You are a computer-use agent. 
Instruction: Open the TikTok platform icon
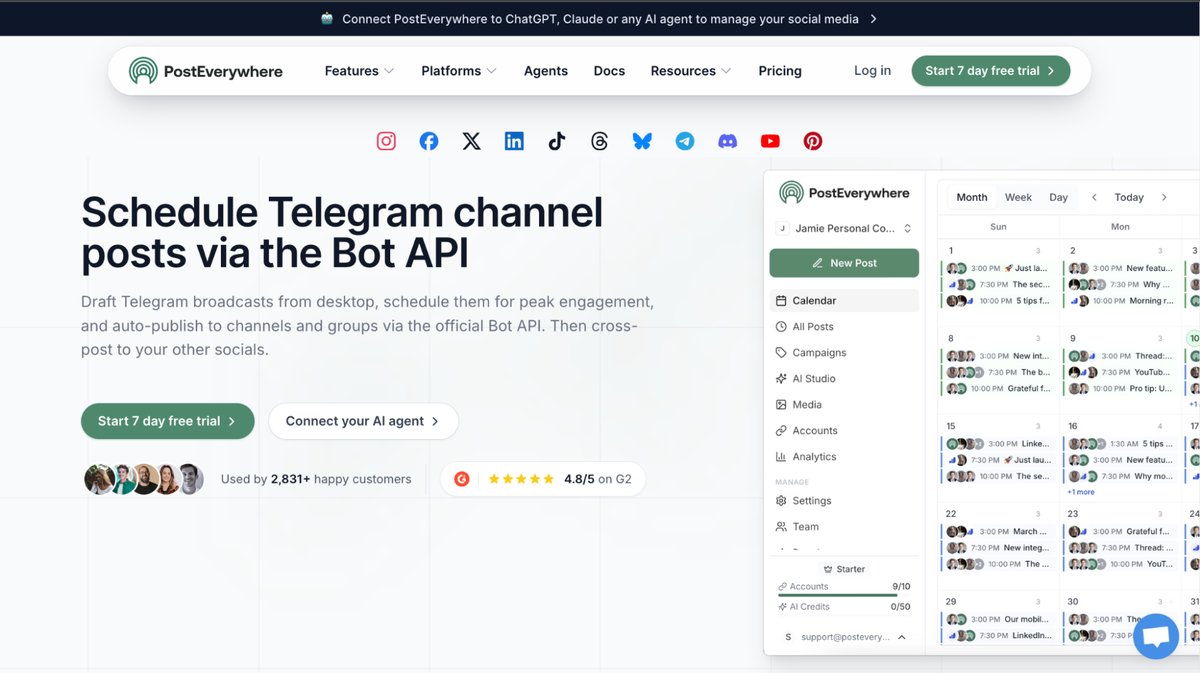pos(557,141)
